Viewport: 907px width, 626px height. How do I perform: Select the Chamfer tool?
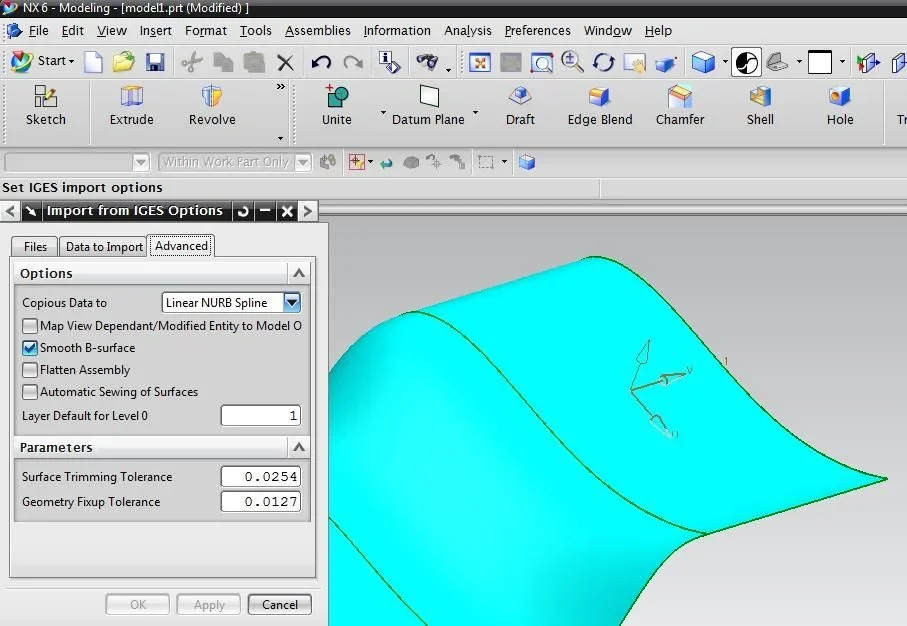point(680,98)
